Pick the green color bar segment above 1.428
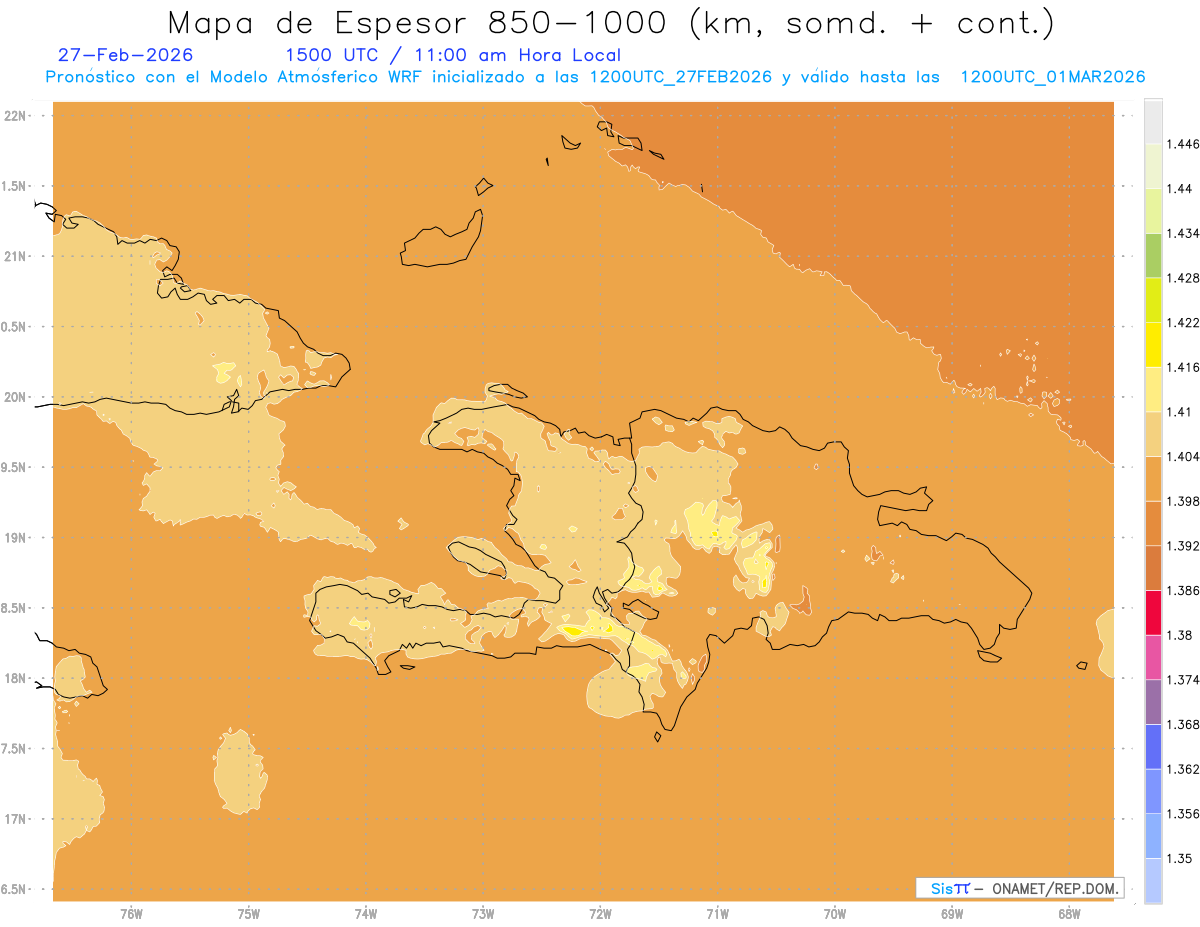The height and width of the screenshot is (927, 1200). coord(1153,255)
